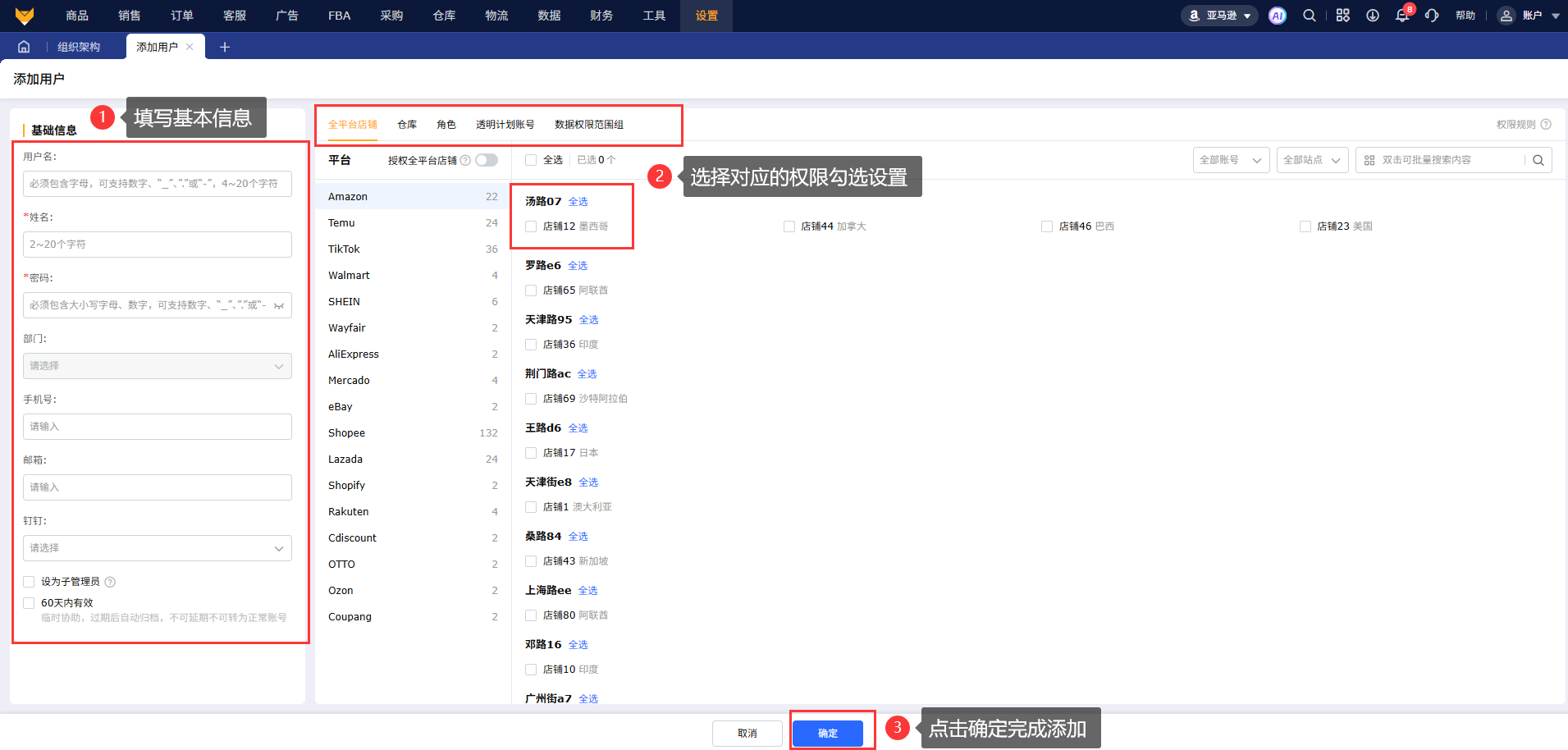
Task: Open the download center icon
Action: click(1373, 16)
